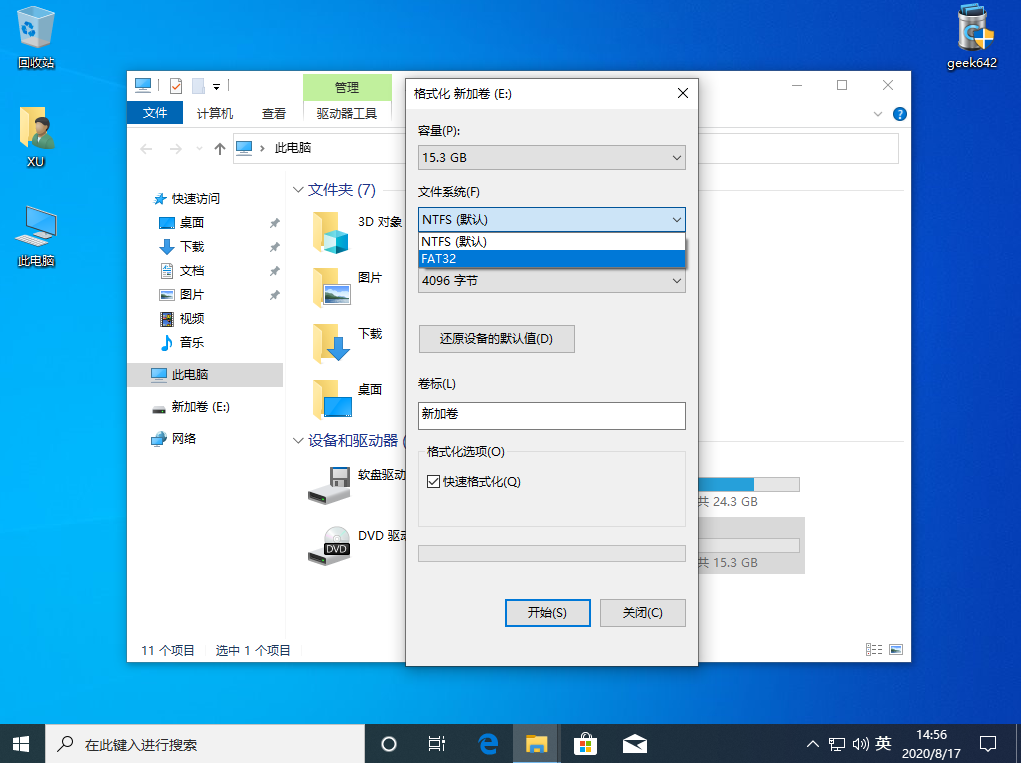
Task: Open the 图片 folder in file list
Action: 346,287
